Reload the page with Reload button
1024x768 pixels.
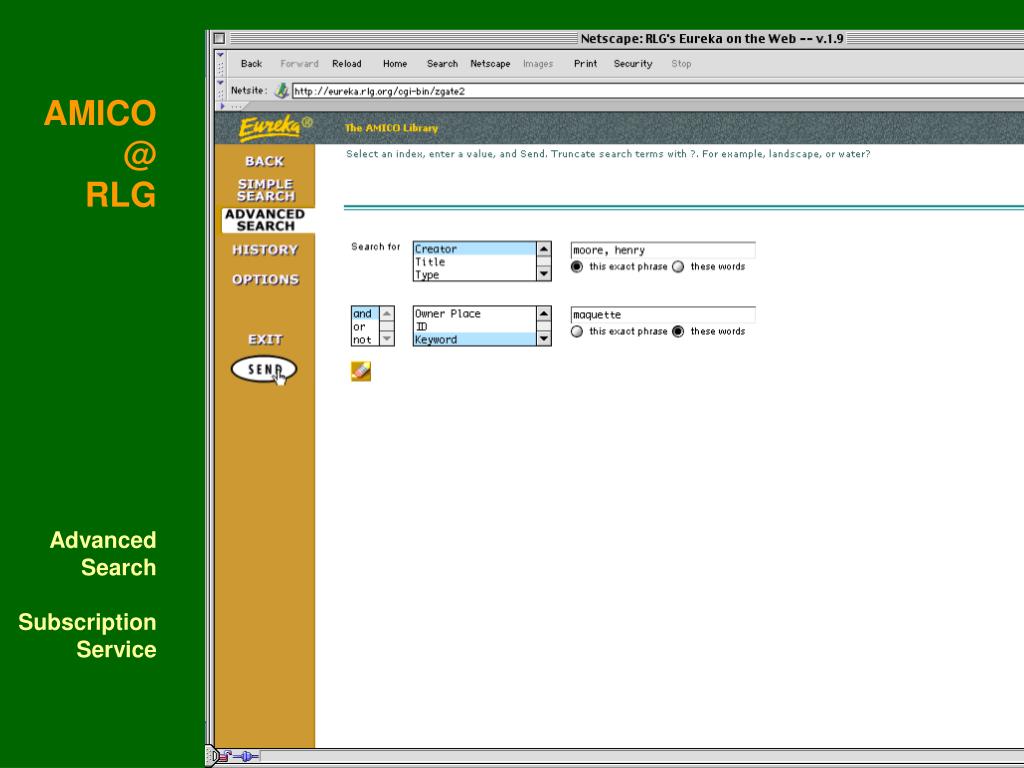tap(346, 63)
